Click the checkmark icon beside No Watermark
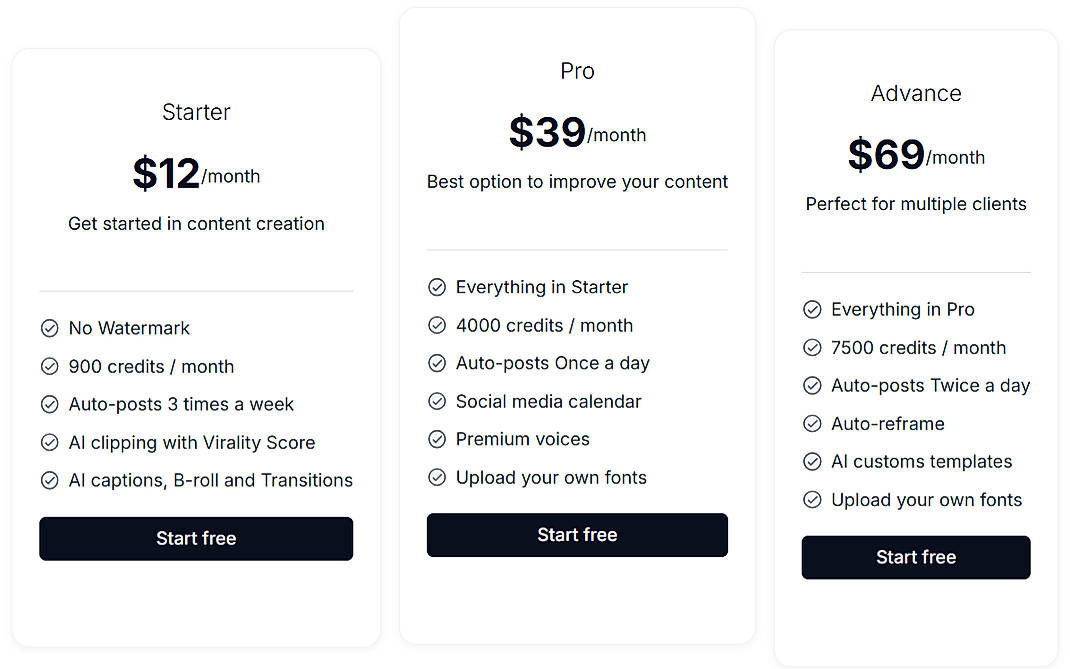The height and width of the screenshot is (669, 1070). [x=50, y=328]
